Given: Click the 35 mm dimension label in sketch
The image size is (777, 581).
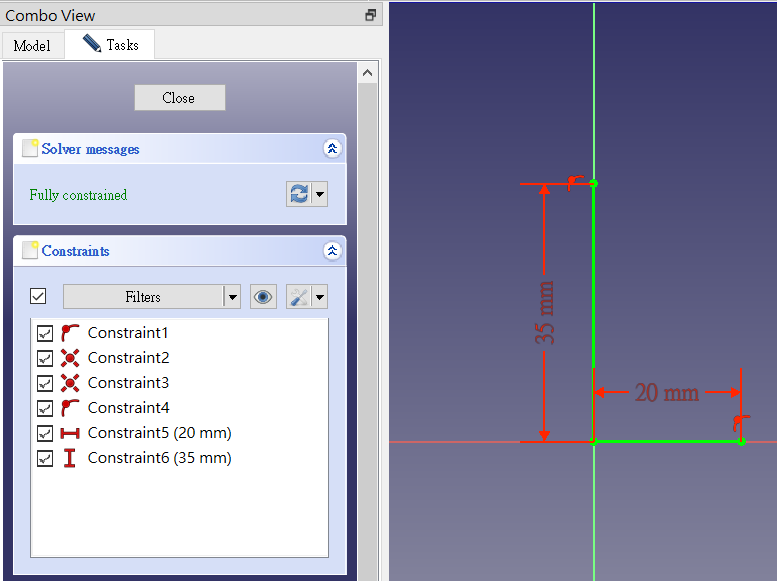Looking at the screenshot, I should 545,313.
